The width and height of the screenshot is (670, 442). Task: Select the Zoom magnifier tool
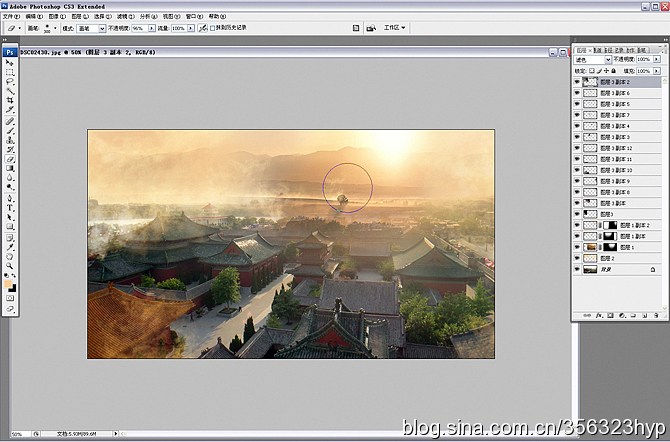pos(10,266)
